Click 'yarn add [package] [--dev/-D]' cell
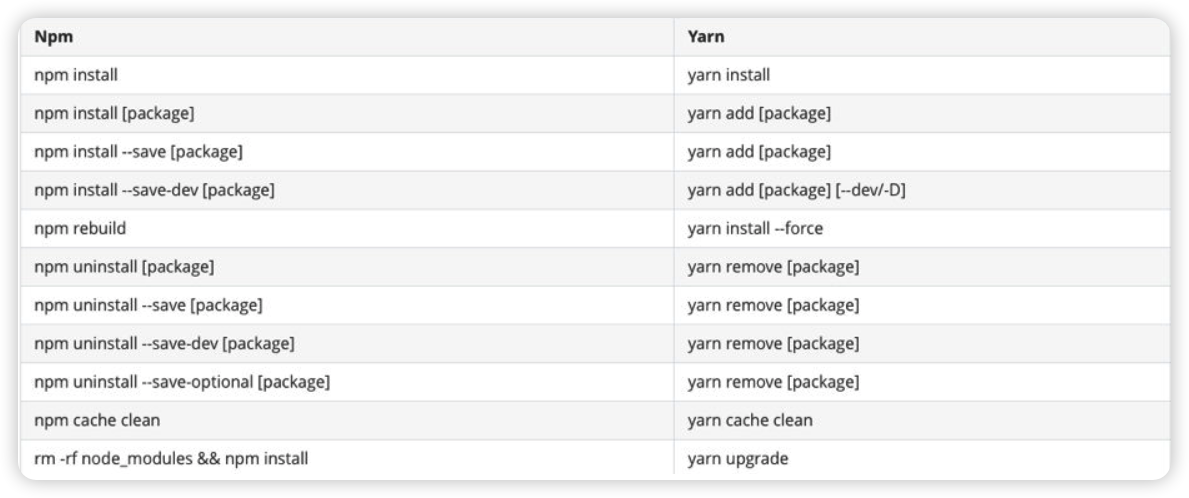The height and width of the screenshot is (498, 1189). tap(922, 190)
